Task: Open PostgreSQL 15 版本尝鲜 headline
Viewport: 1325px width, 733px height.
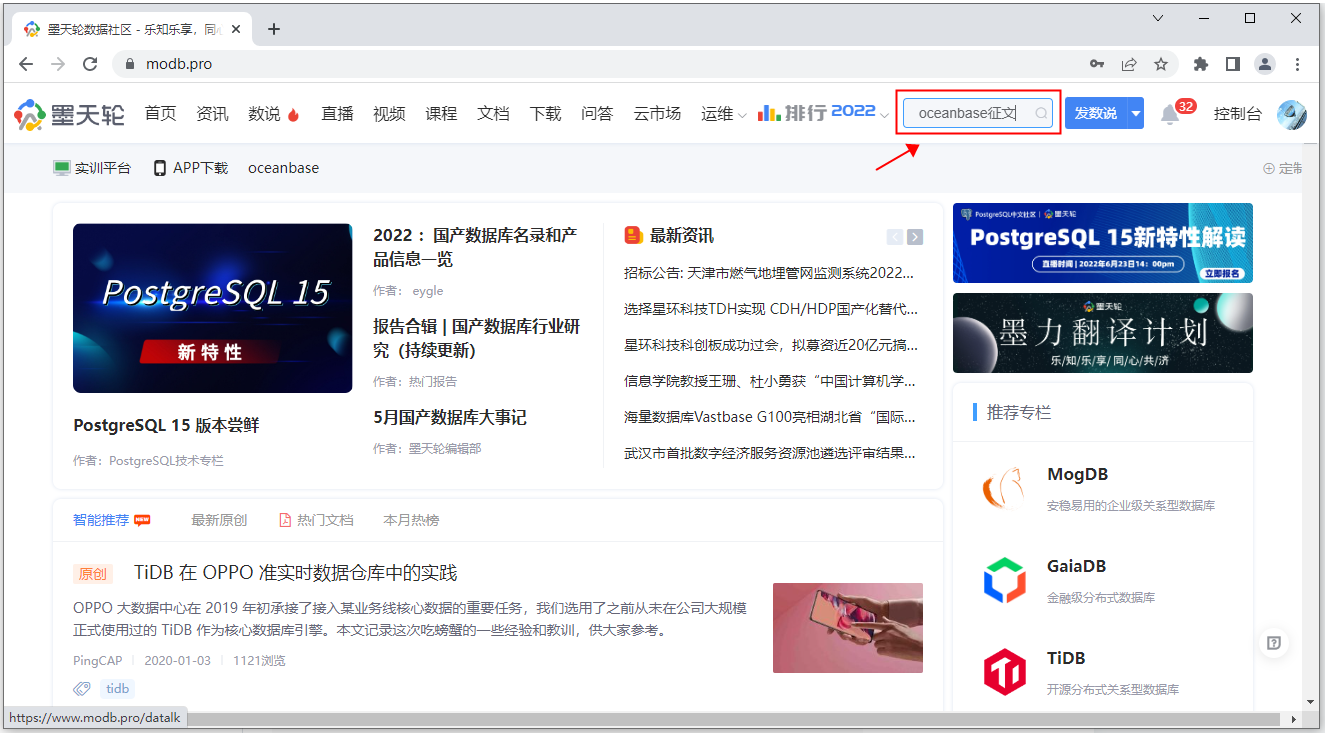Action: [166, 425]
